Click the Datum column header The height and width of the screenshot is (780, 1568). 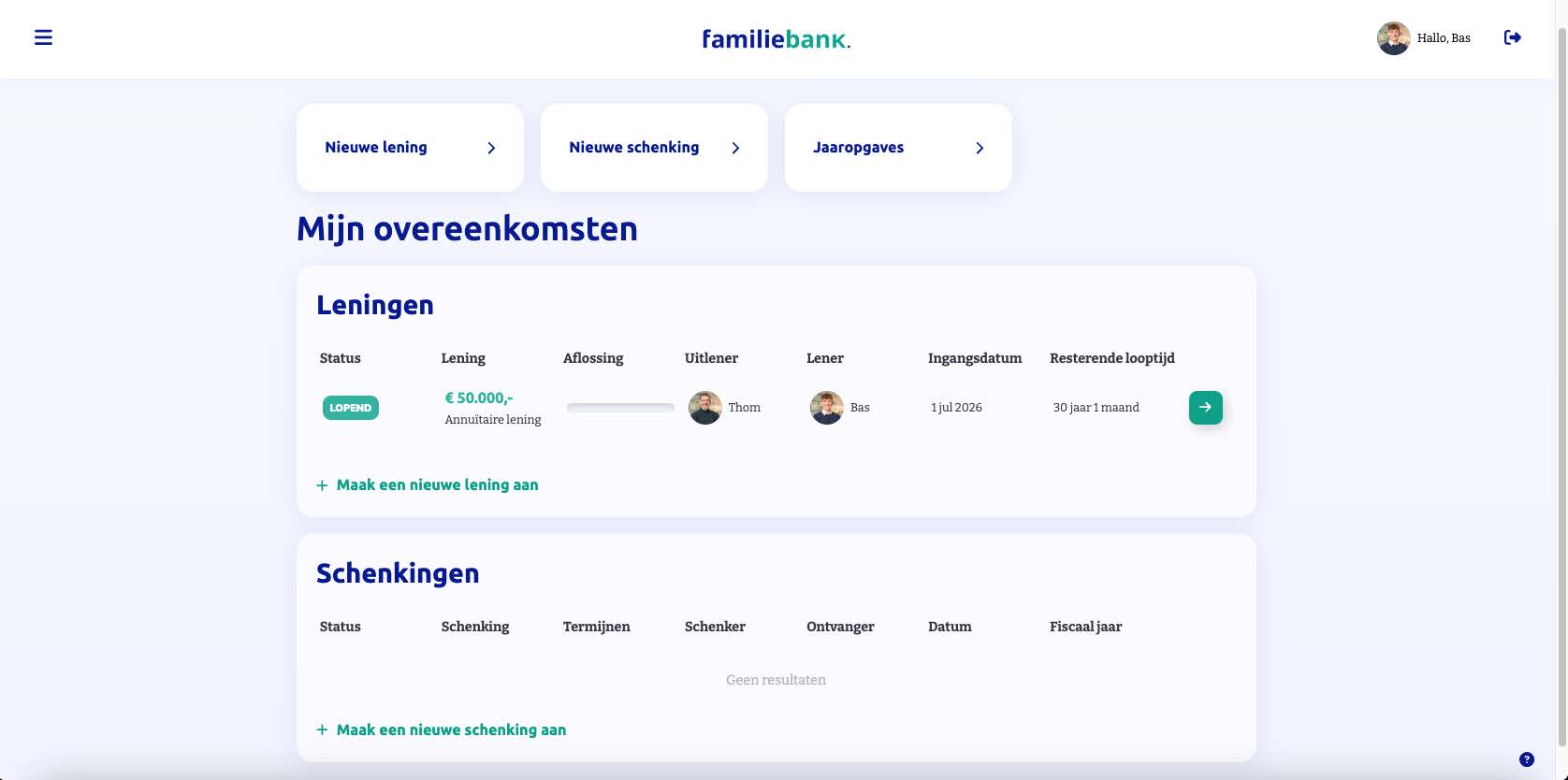click(x=950, y=627)
